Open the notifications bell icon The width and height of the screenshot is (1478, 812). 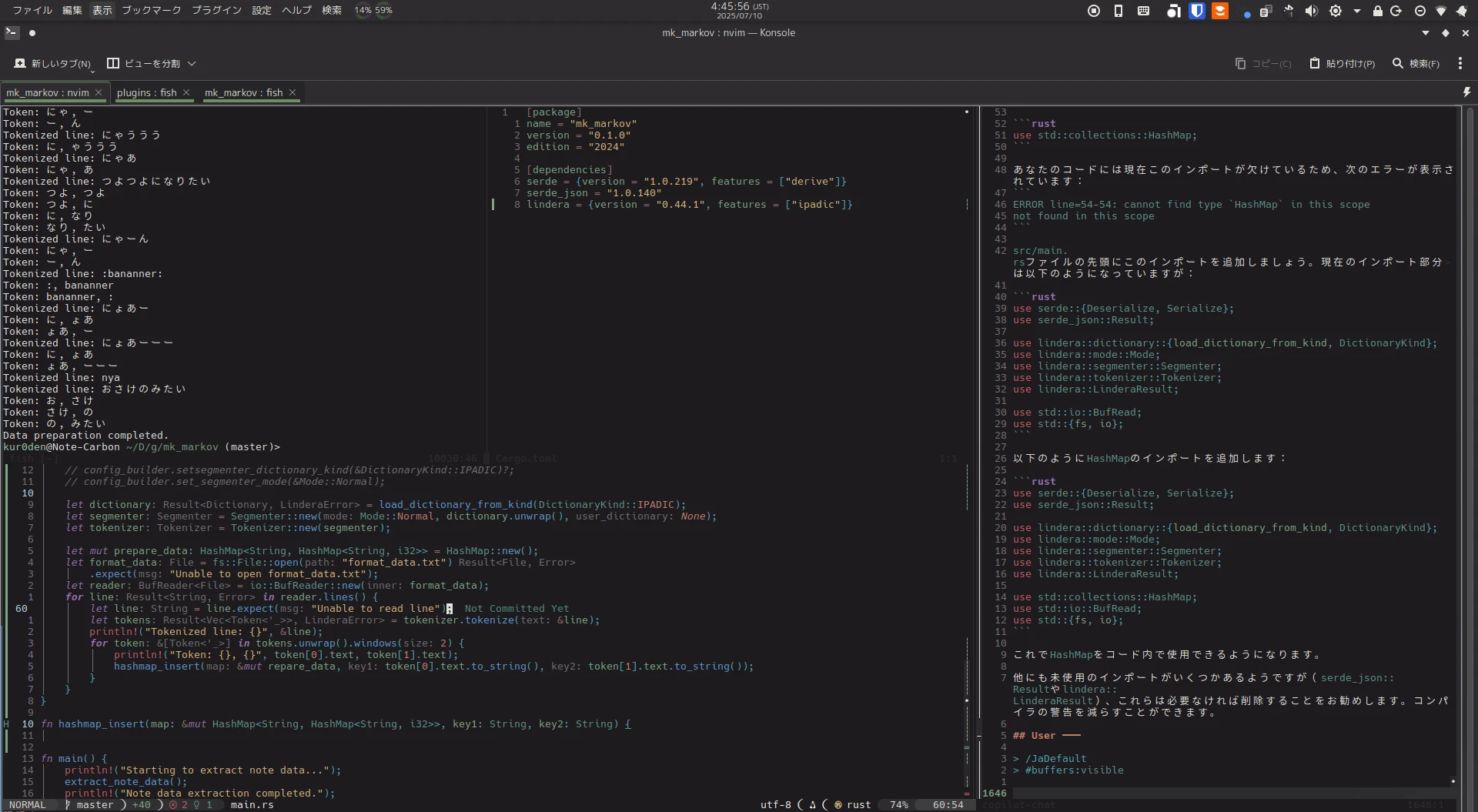1461,11
